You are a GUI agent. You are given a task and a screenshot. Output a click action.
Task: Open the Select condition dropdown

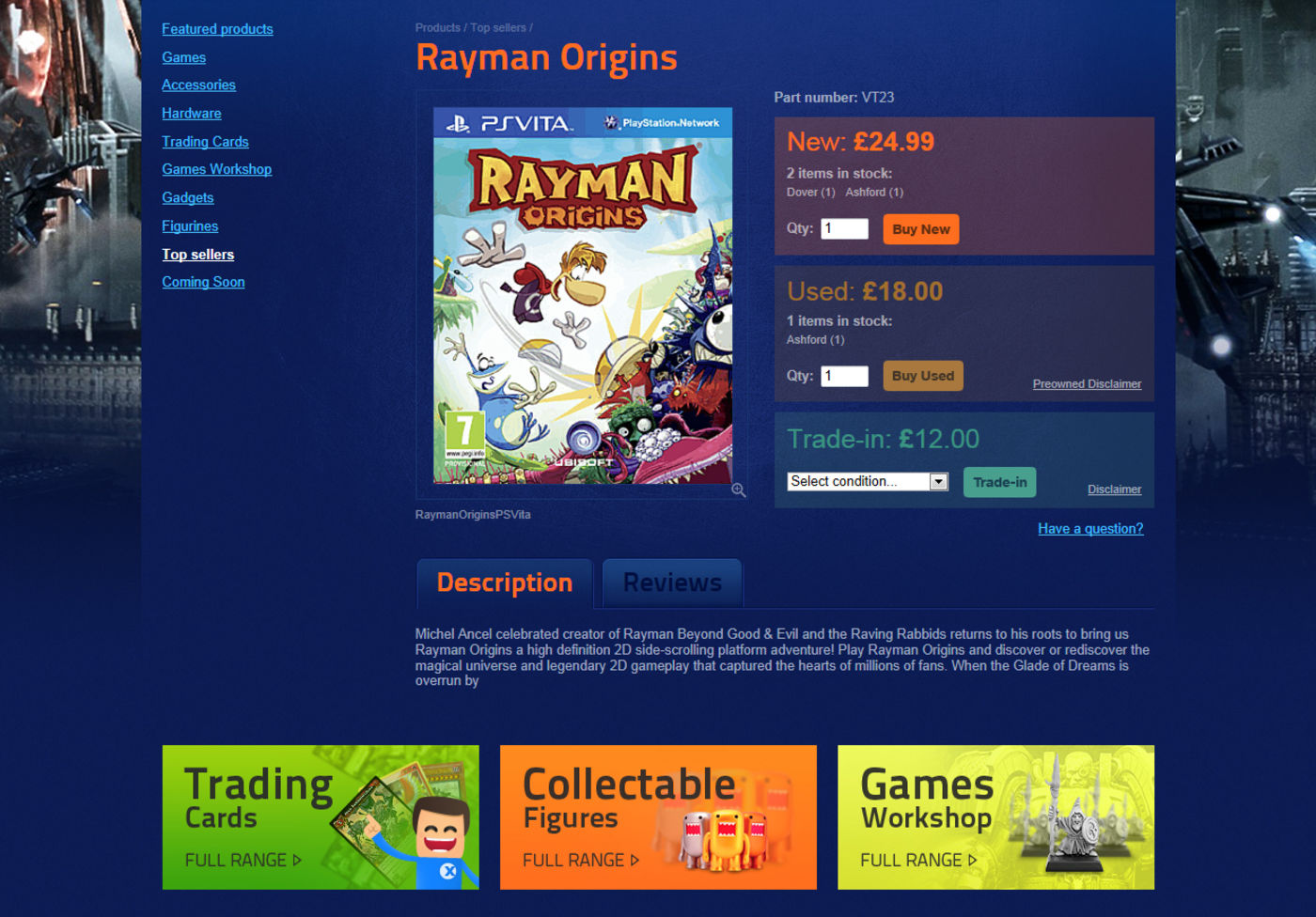tap(868, 481)
